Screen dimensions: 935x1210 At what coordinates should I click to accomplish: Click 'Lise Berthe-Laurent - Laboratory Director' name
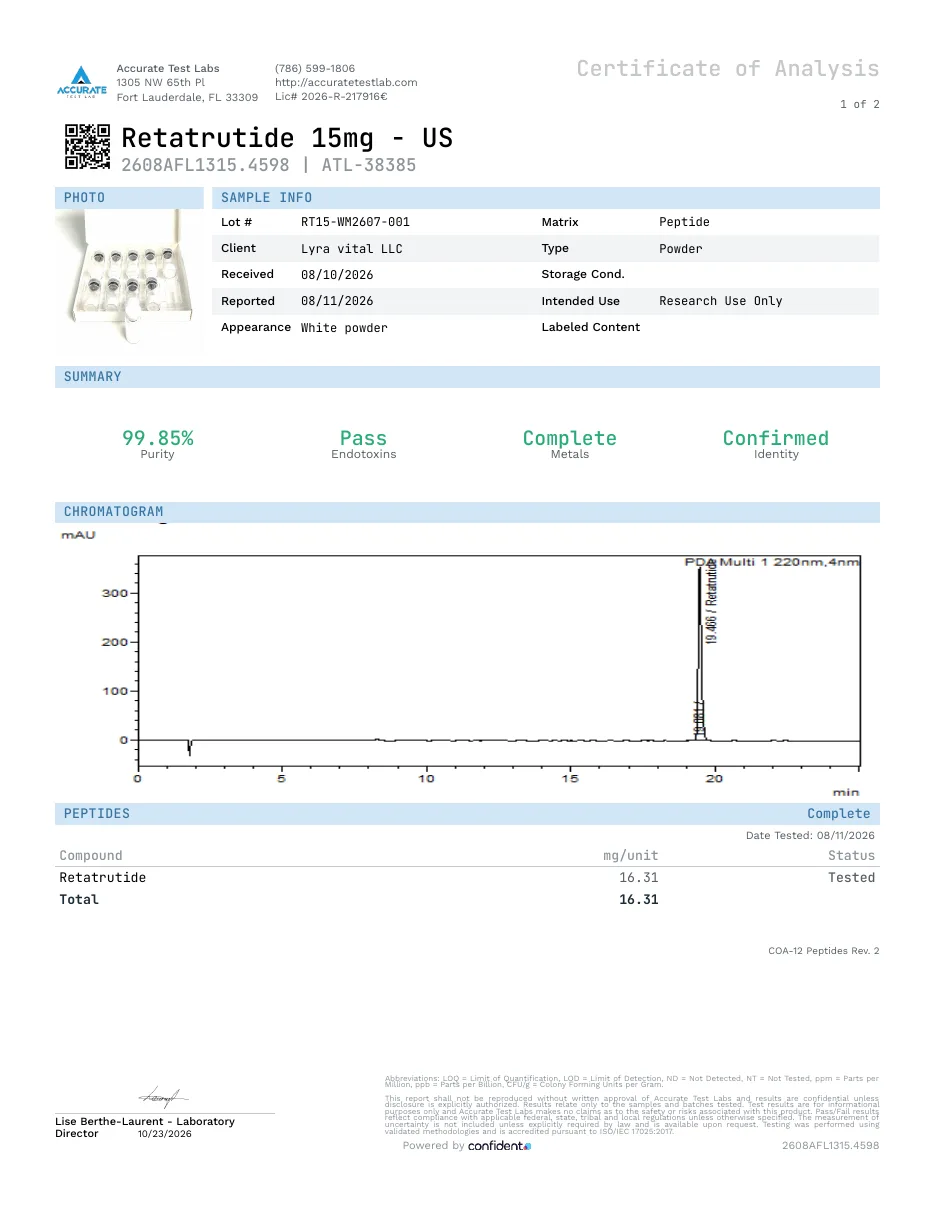(x=145, y=1127)
